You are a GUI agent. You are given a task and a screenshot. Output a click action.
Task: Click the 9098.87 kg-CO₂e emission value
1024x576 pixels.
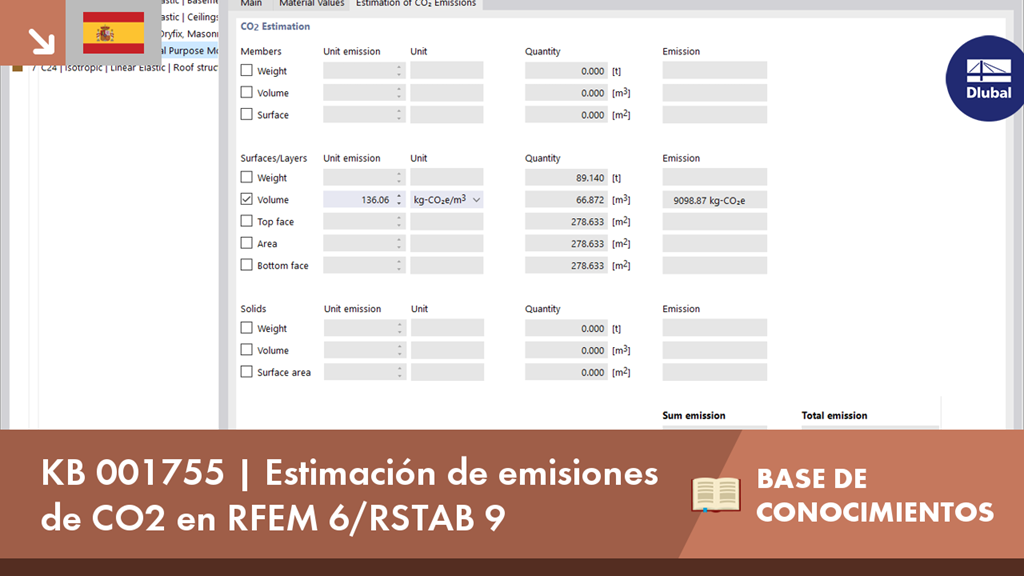coord(714,200)
